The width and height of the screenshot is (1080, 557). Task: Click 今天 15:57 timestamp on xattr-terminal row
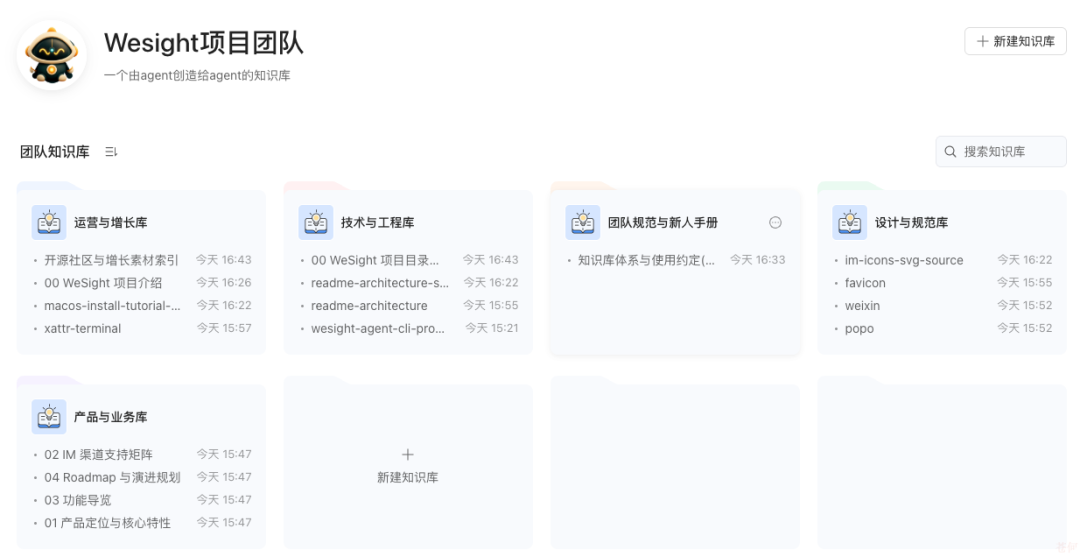click(x=225, y=328)
